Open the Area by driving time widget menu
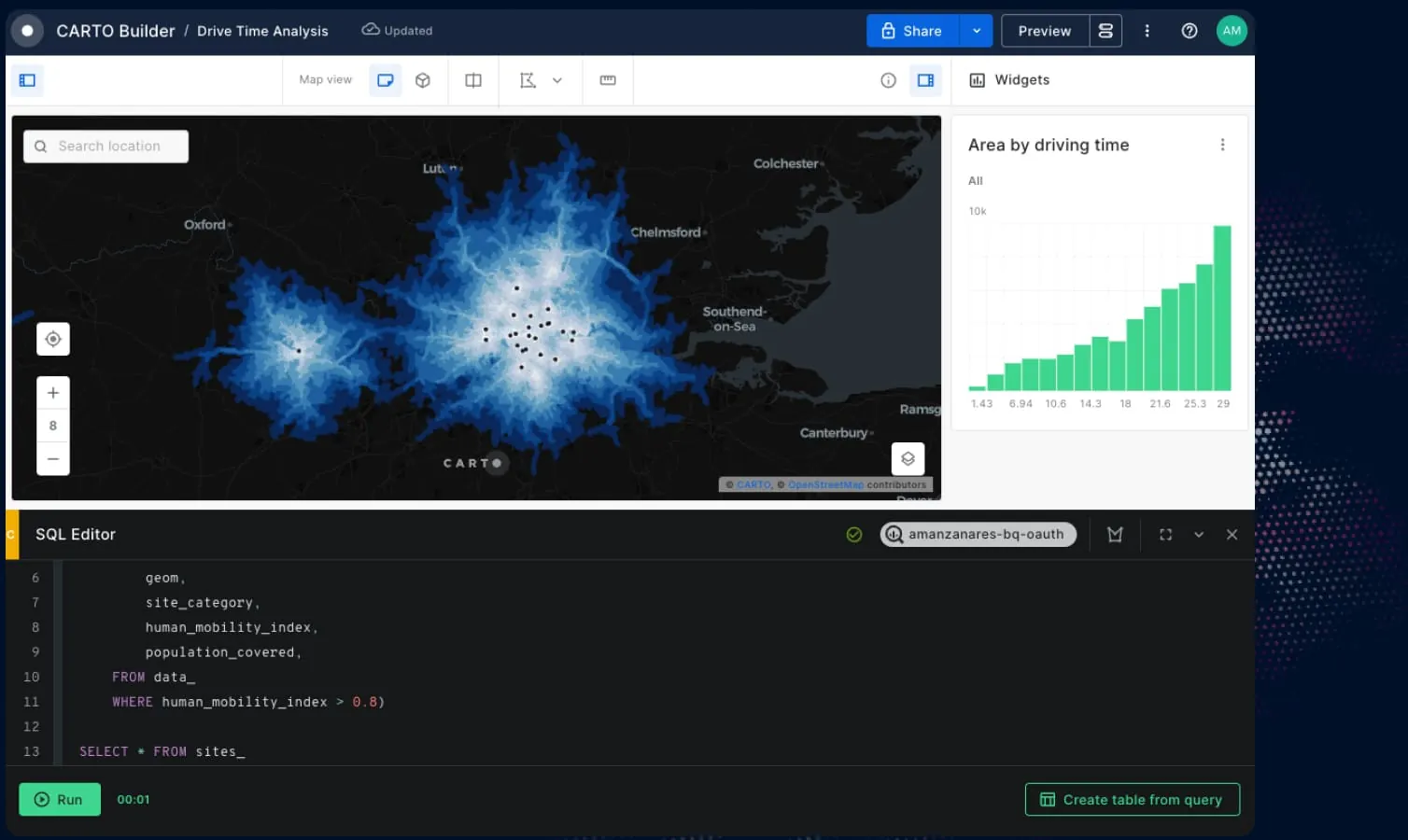Viewport: 1408px width, 840px height. tap(1223, 145)
